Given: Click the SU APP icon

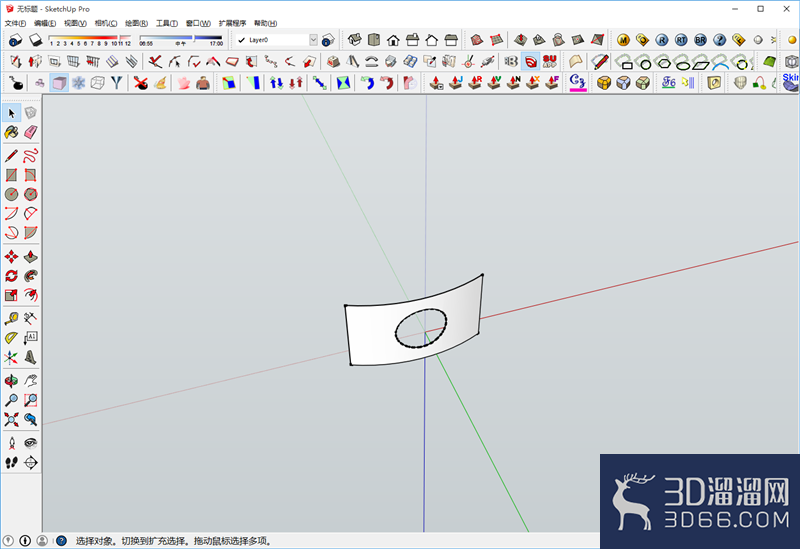Looking at the screenshot, I should pos(549,62).
